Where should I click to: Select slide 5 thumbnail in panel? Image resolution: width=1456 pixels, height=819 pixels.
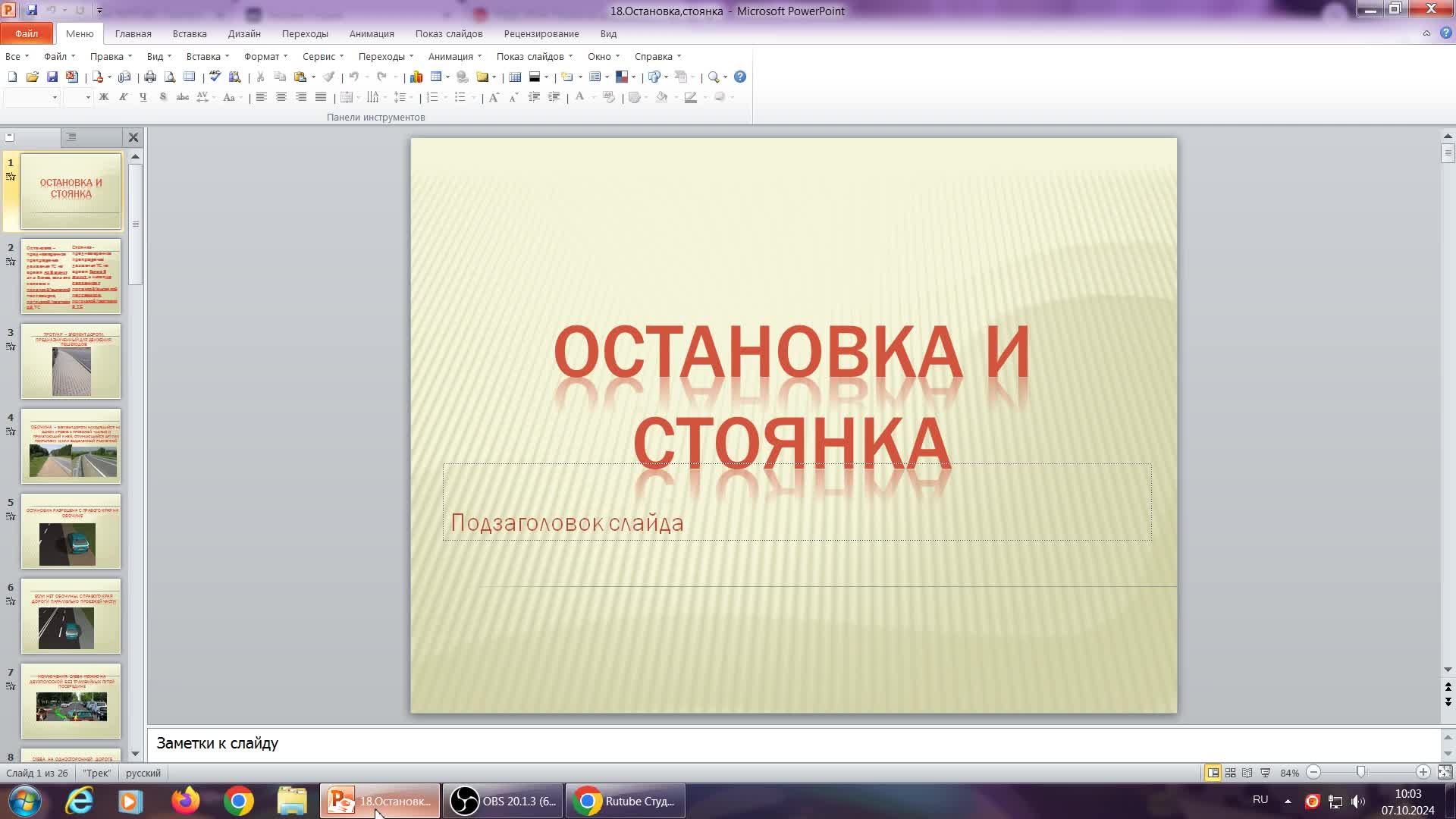point(71,532)
